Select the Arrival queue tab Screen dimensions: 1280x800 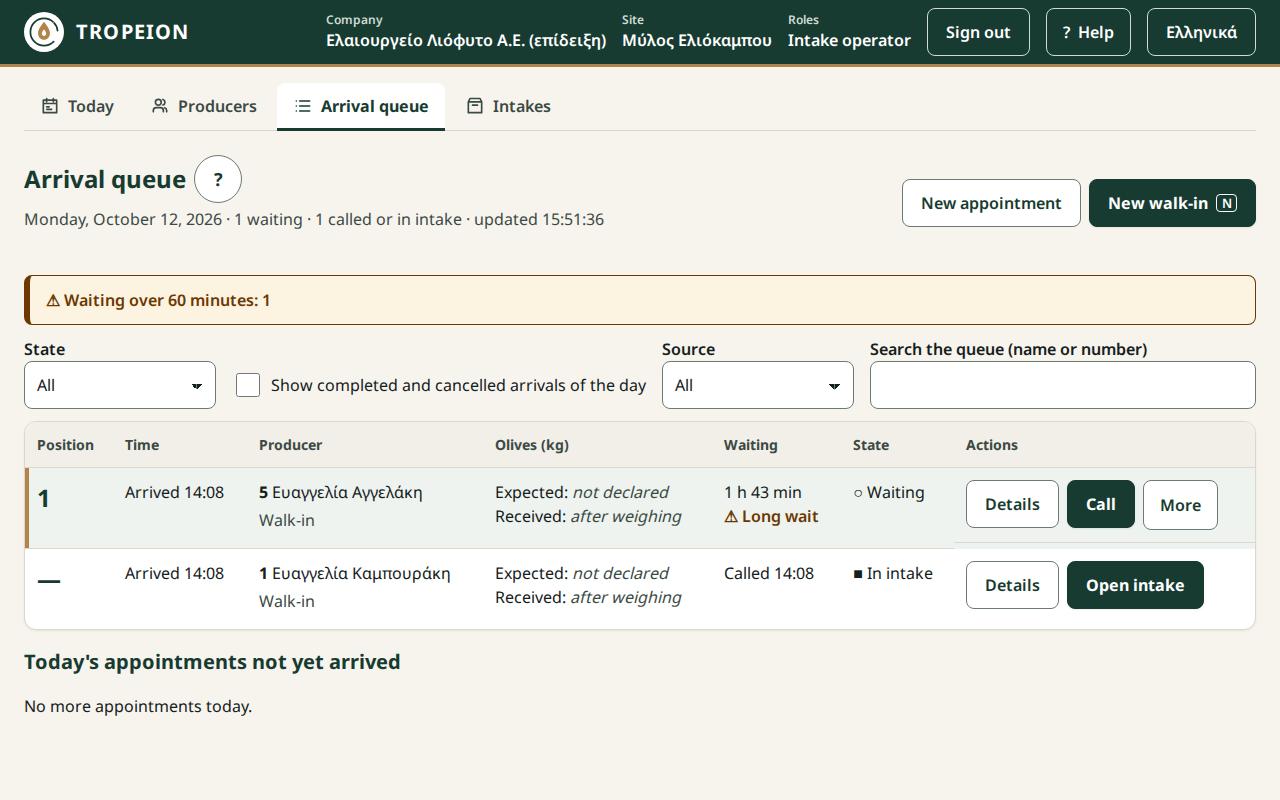(x=361, y=106)
